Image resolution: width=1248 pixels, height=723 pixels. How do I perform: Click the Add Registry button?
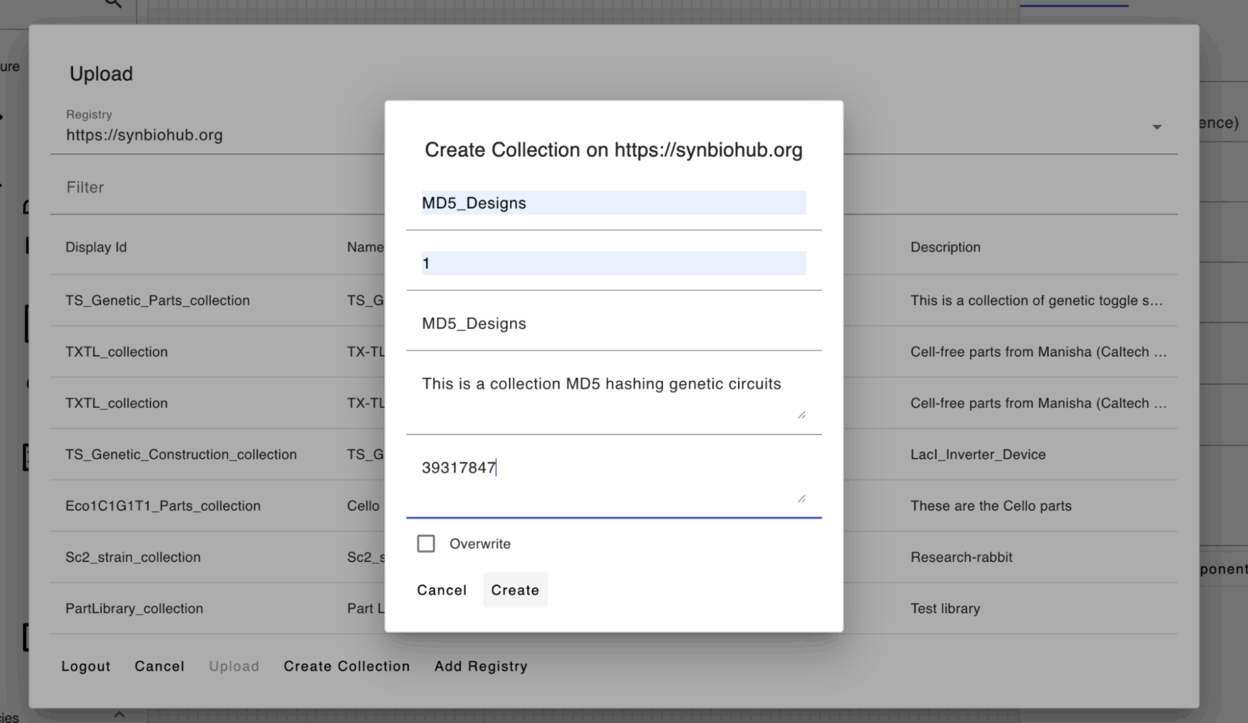point(481,666)
